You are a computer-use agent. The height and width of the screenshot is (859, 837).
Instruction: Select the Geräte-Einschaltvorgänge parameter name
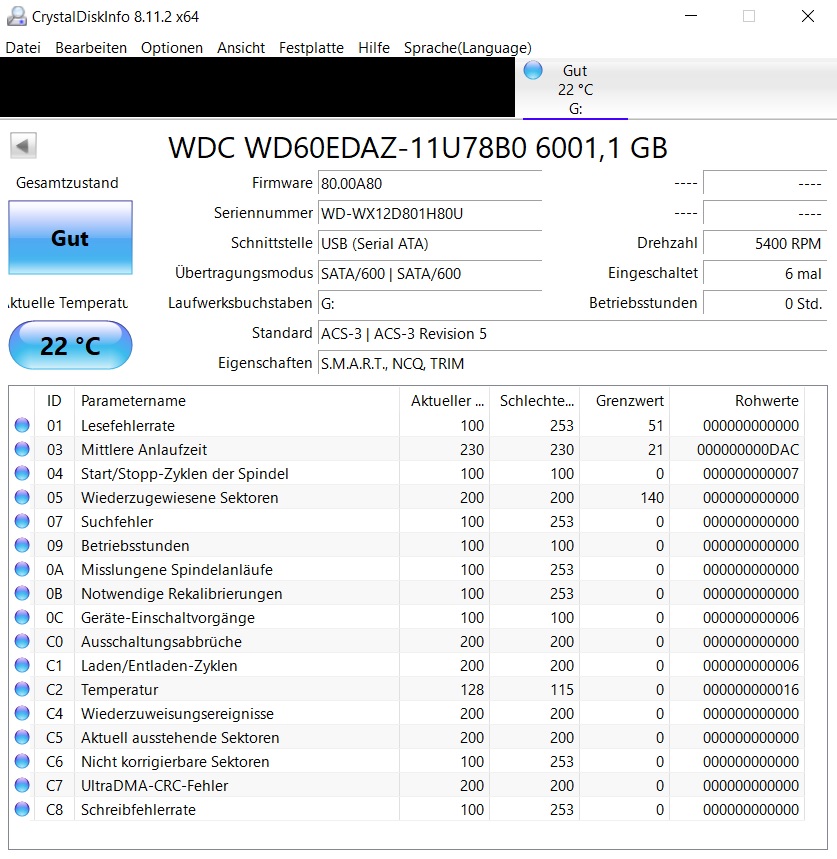(x=168, y=618)
